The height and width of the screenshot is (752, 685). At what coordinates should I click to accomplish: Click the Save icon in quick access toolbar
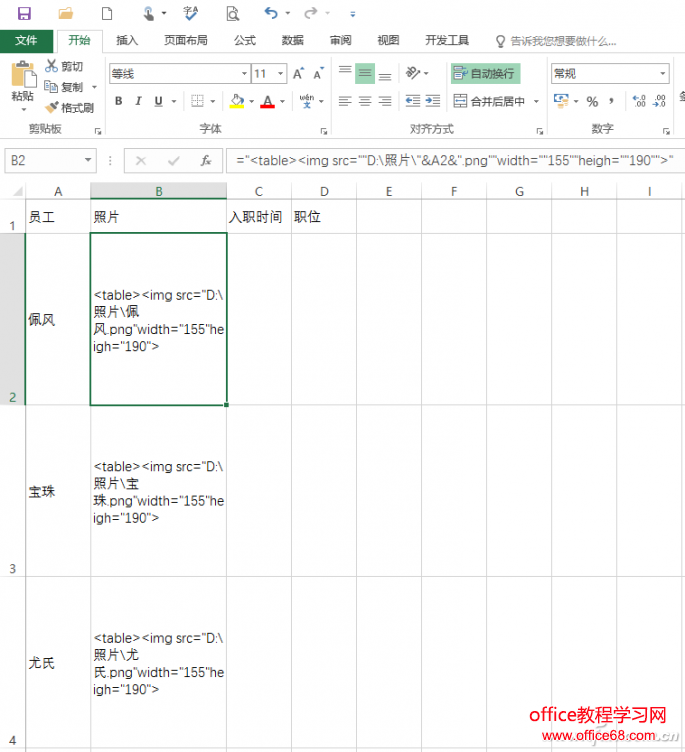[x=24, y=13]
